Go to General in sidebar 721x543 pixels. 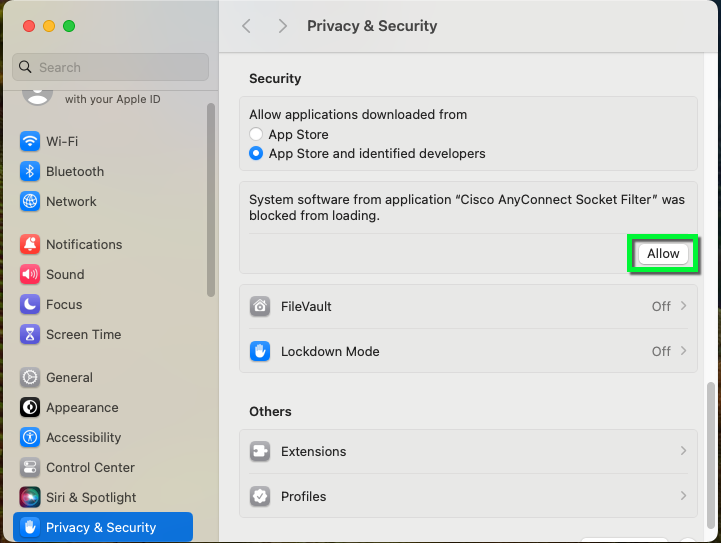pyautogui.click(x=69, y=377)
